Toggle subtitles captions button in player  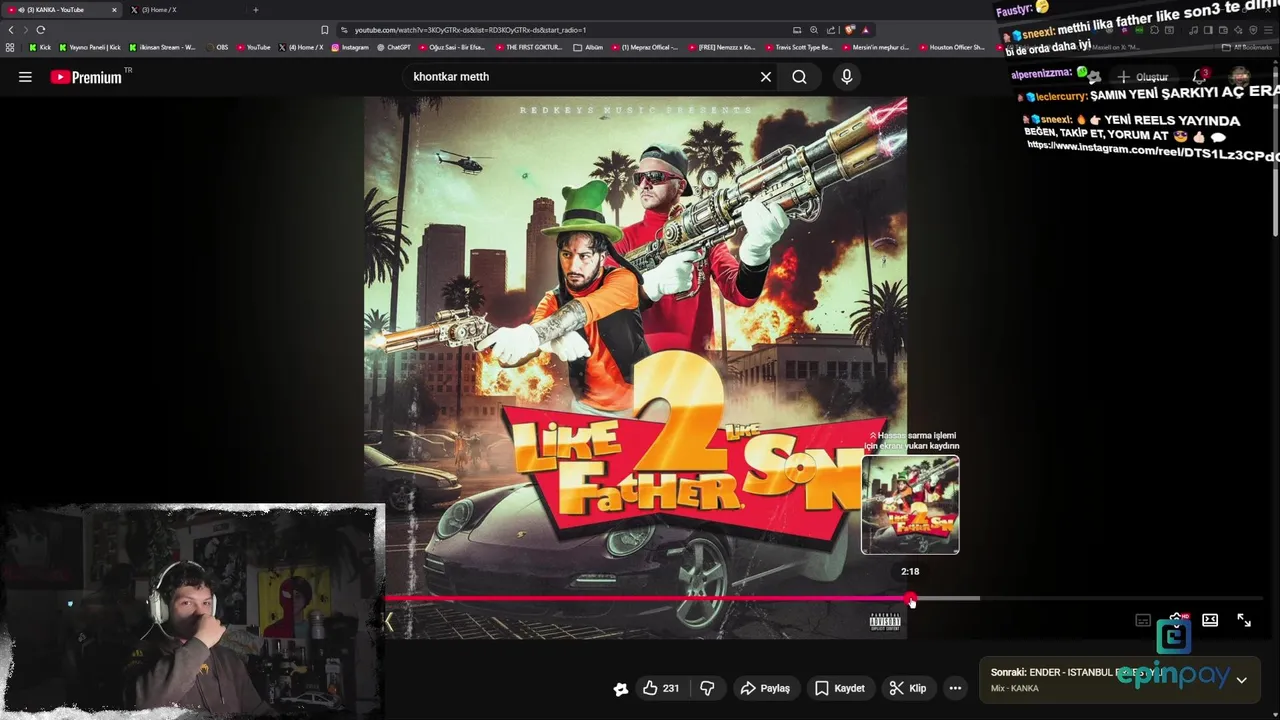1143,620
